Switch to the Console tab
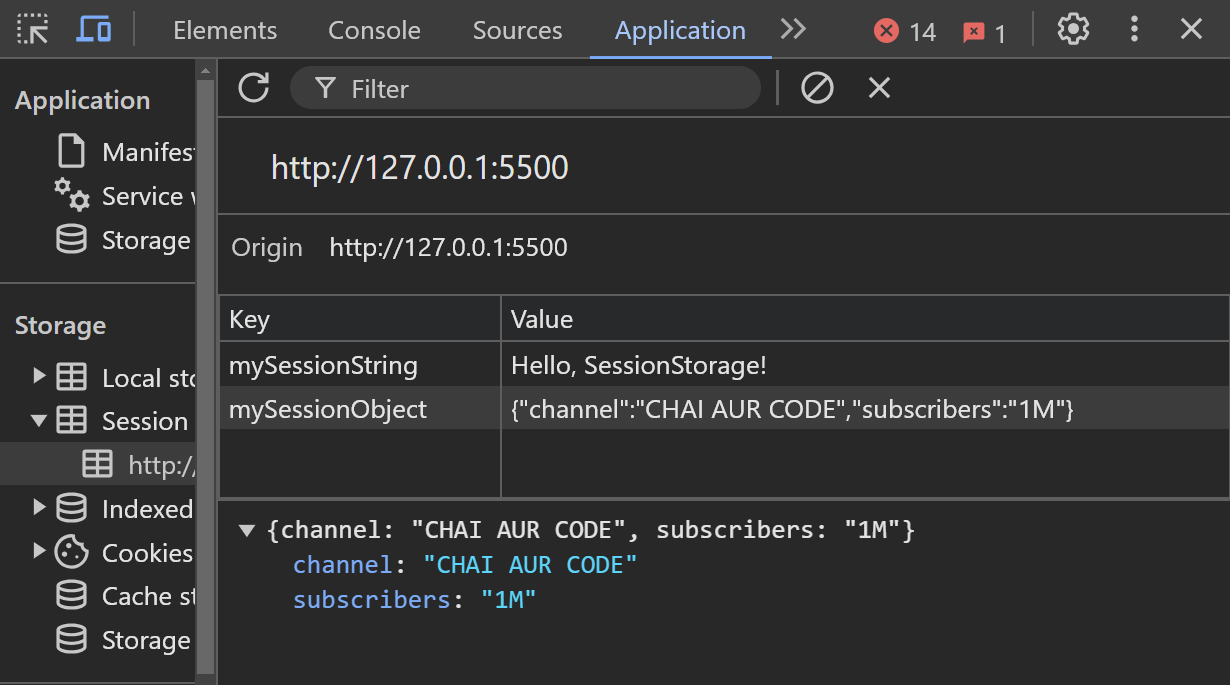This screenshot has height=685, width=1230. [374, 30]
